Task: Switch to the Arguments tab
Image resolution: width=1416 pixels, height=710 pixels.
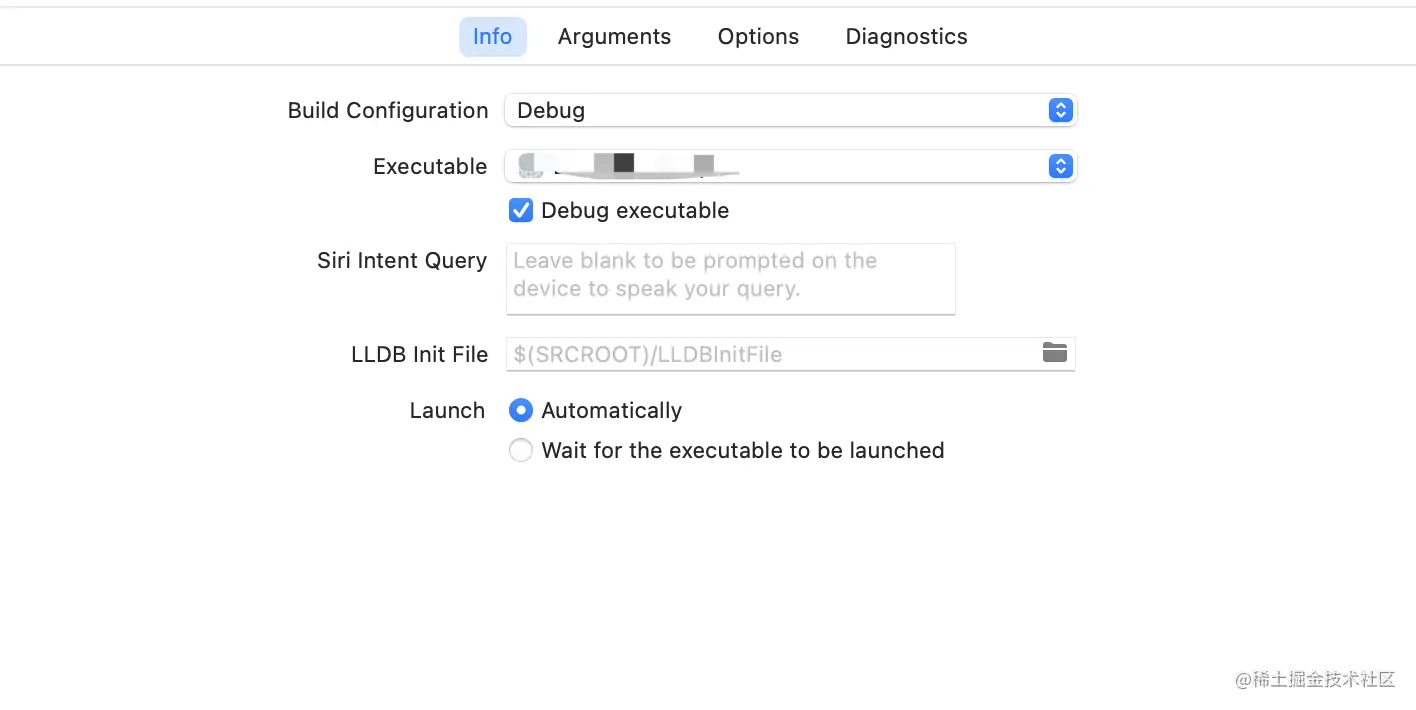Action: tap(614, 37)
